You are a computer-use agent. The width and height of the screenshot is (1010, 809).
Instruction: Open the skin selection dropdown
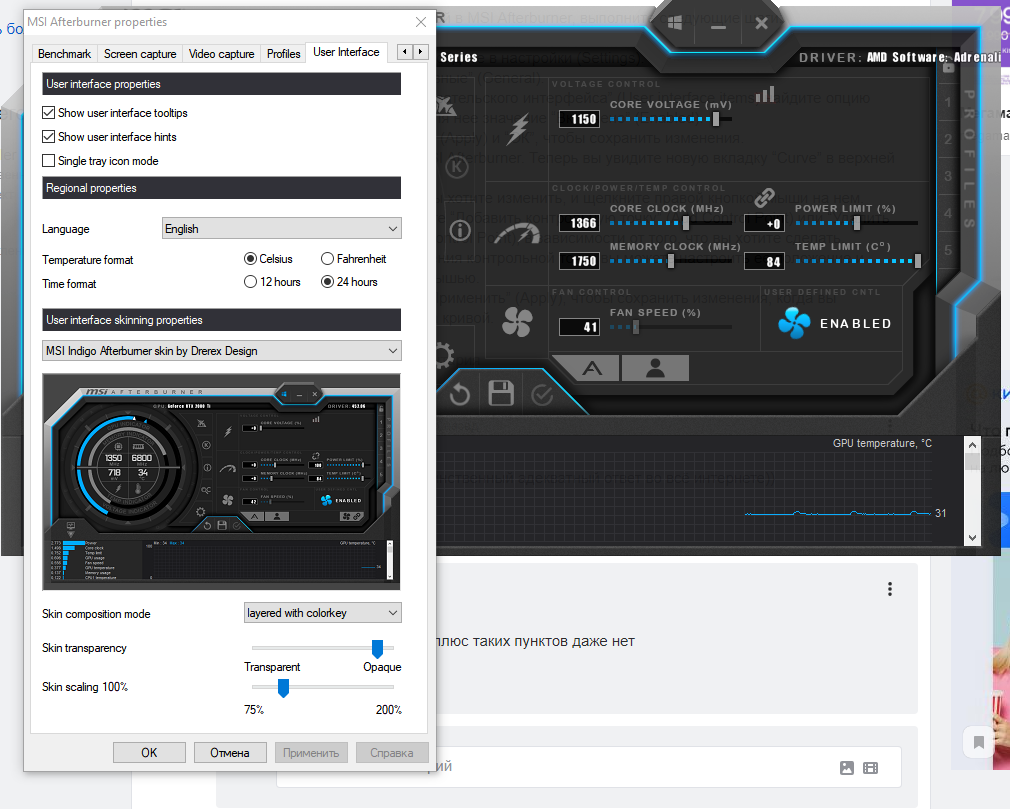click(221, 350)
